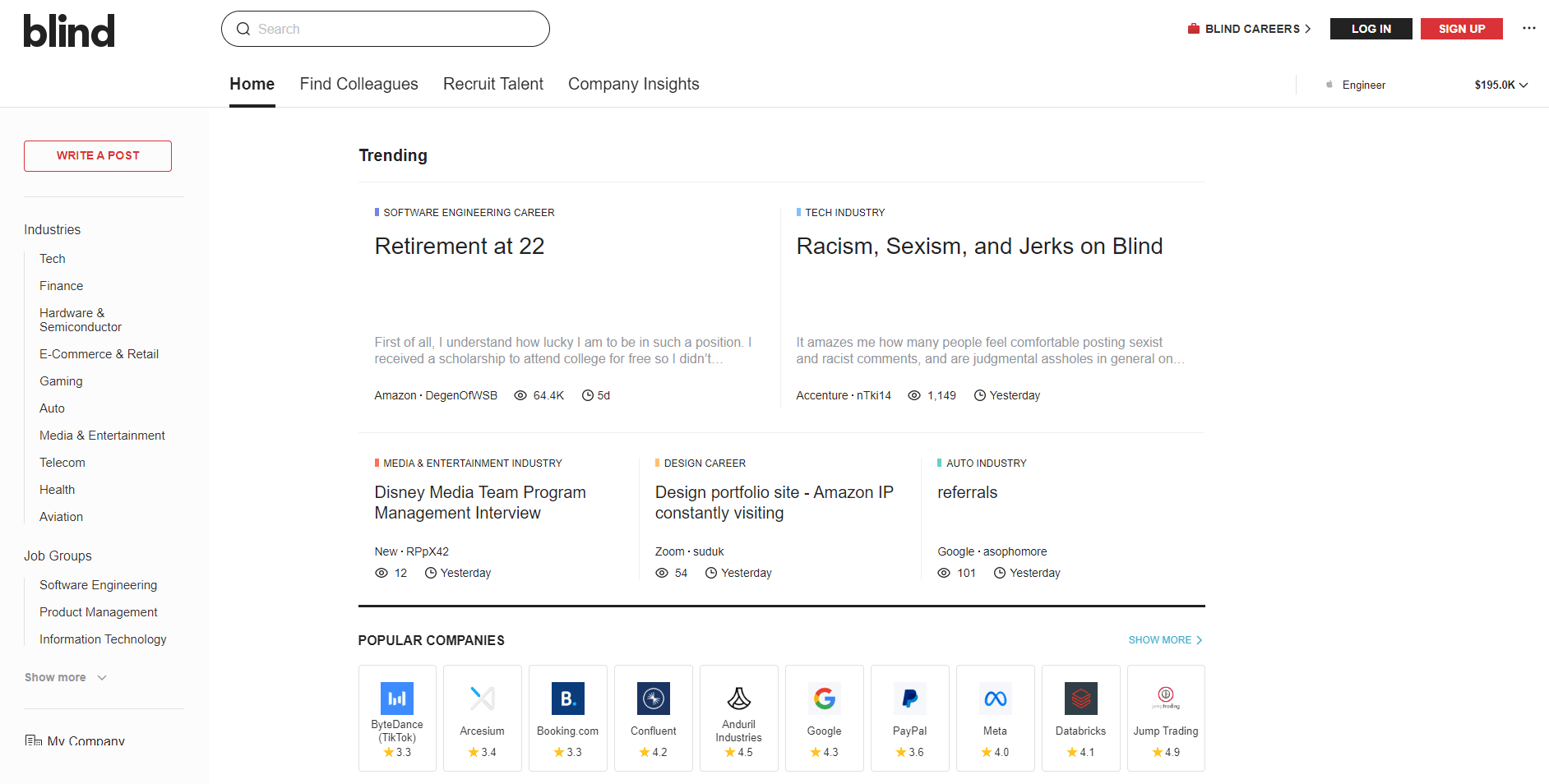
Task: Click the Apple icon beside Engineer
Action: click(x=1329, y=85)
